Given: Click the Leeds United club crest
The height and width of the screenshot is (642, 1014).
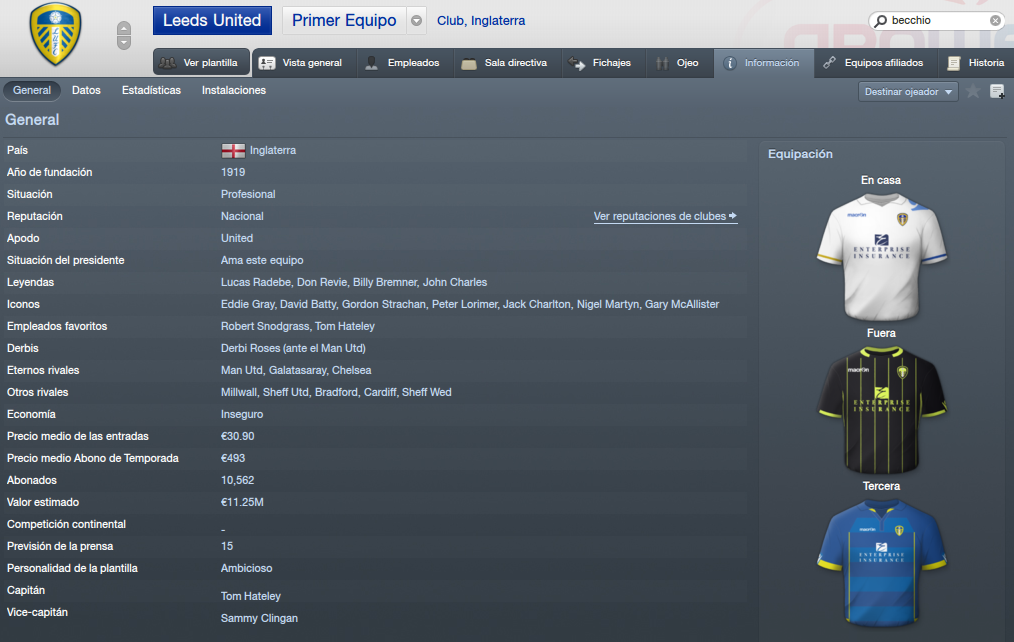Looking at the screenshot, I should click(x=56, y=34).
